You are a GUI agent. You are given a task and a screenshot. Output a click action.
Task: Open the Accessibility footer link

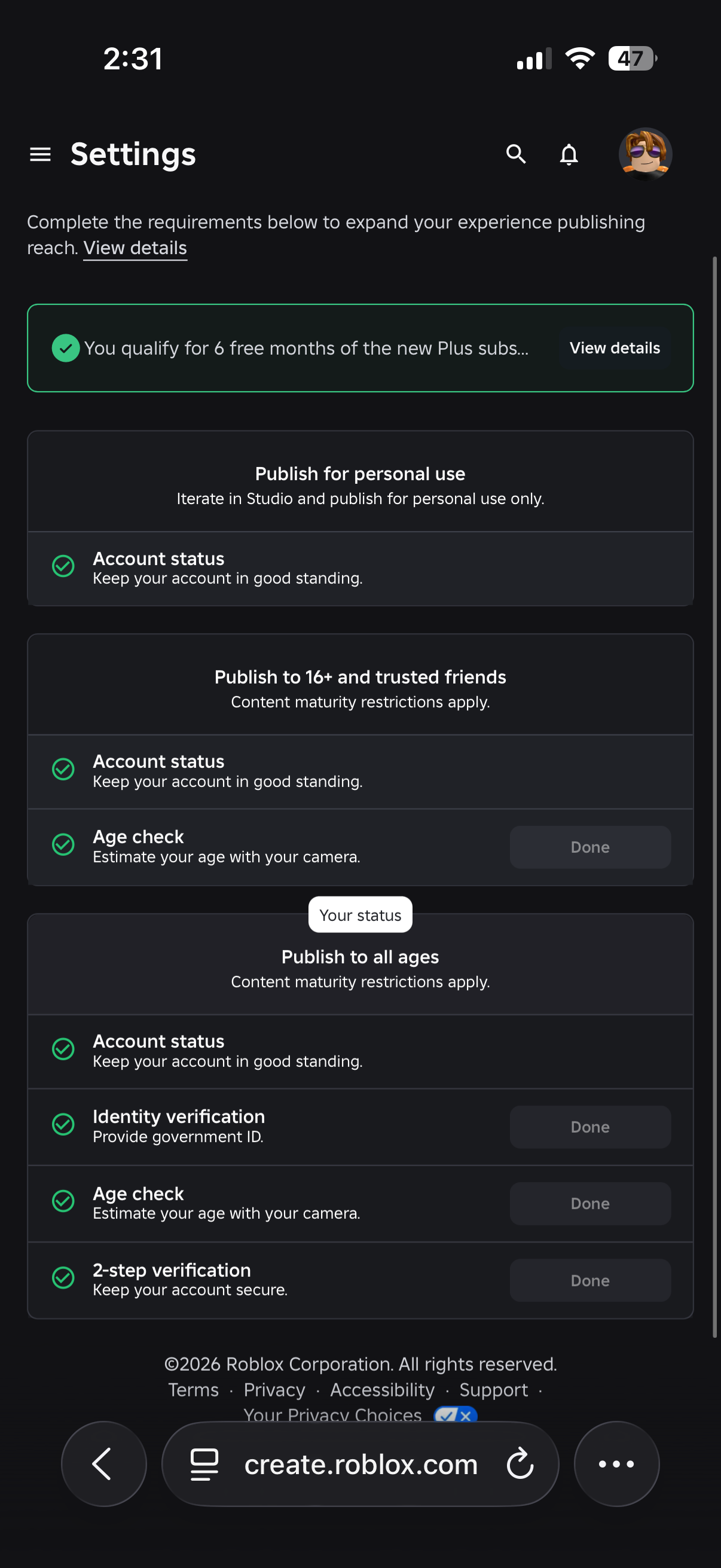point(382,1390)
